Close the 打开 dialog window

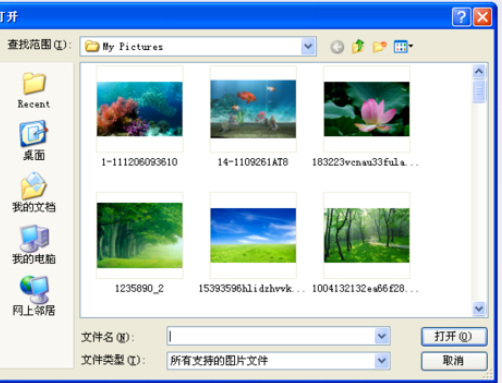click(482, 17)
